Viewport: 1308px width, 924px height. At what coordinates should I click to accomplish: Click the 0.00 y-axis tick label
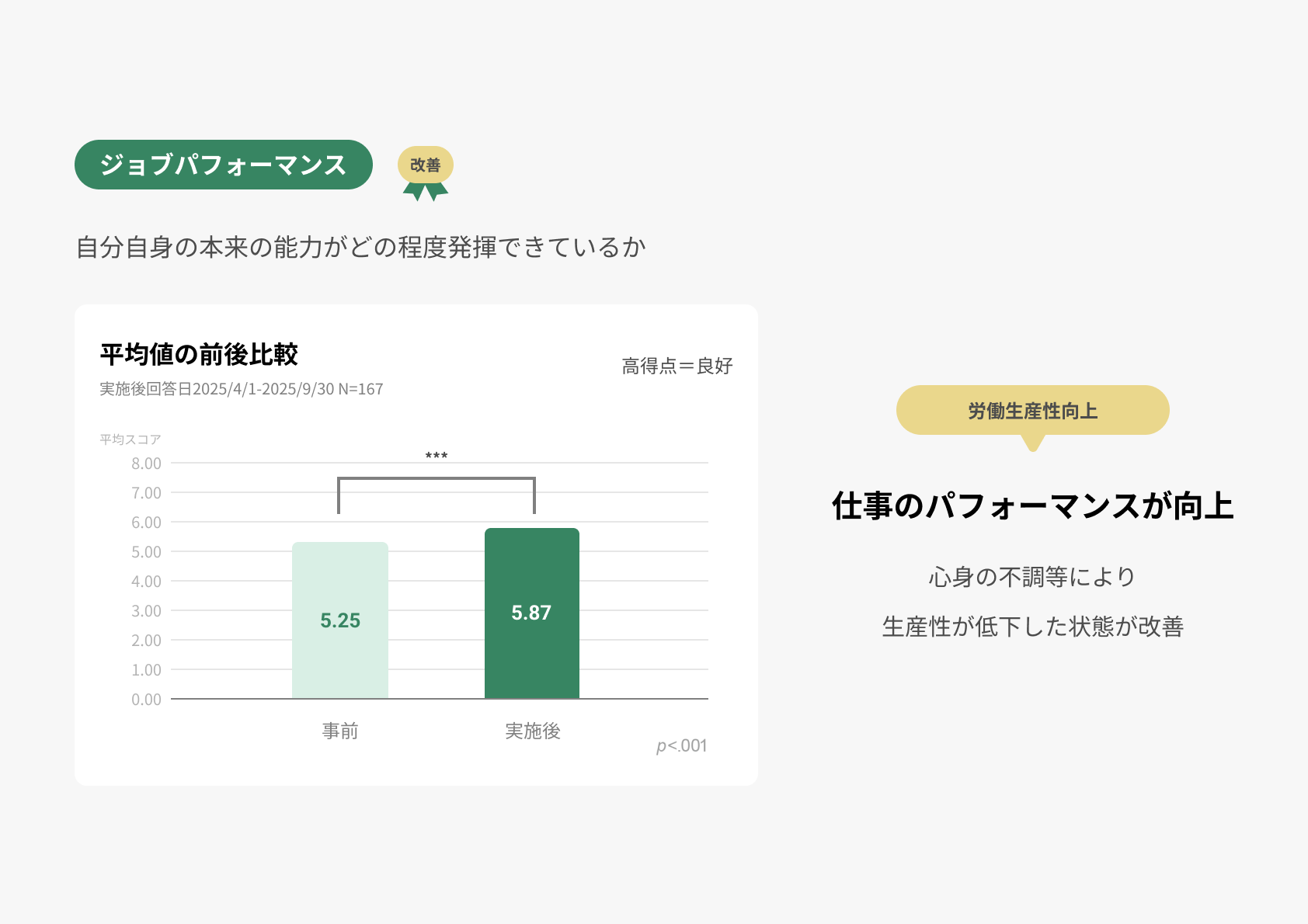(x=146, y=700)
